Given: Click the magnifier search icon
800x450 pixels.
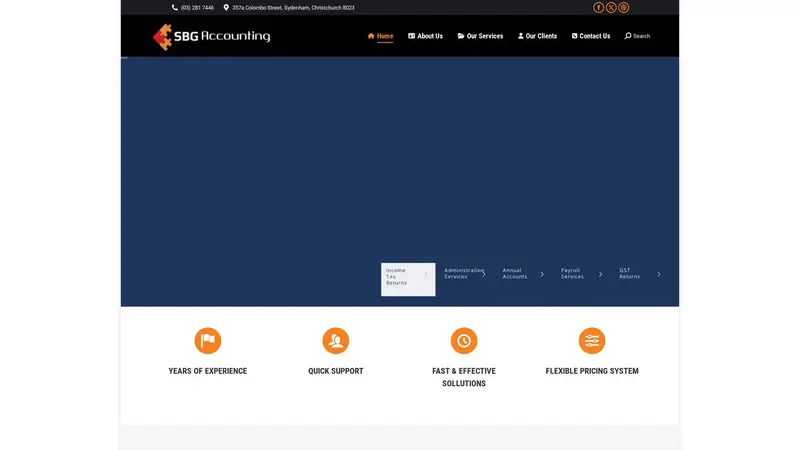Looking at the screenshot, I should [628, 36].
